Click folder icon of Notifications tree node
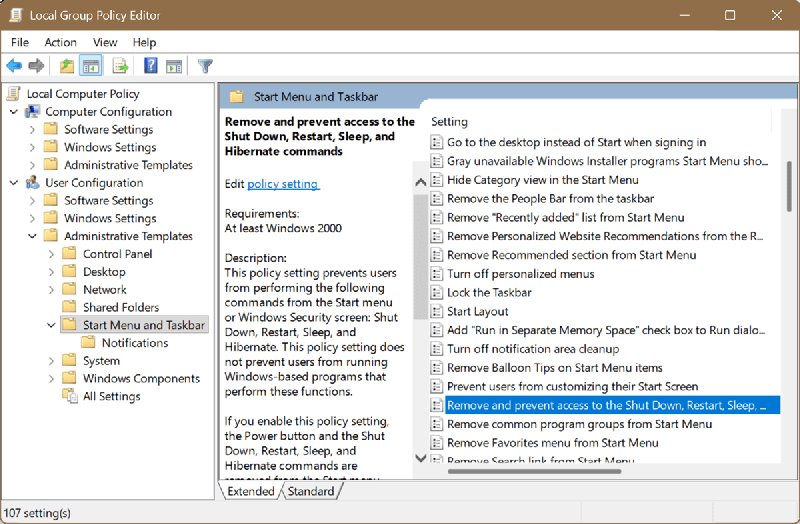Viewport: 800px width, 524px height. pos(88,342)
